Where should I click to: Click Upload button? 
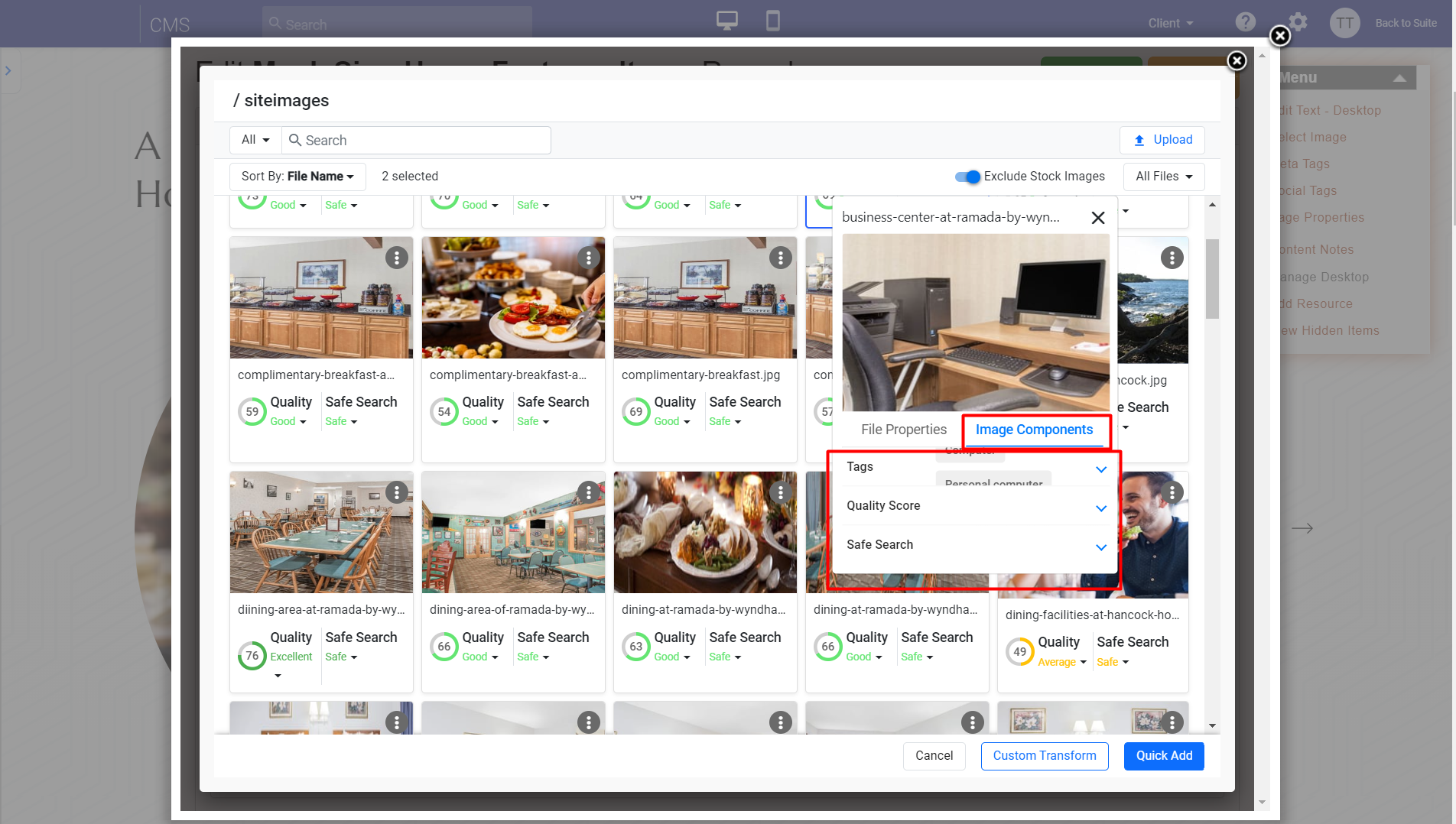point(1162,140)
